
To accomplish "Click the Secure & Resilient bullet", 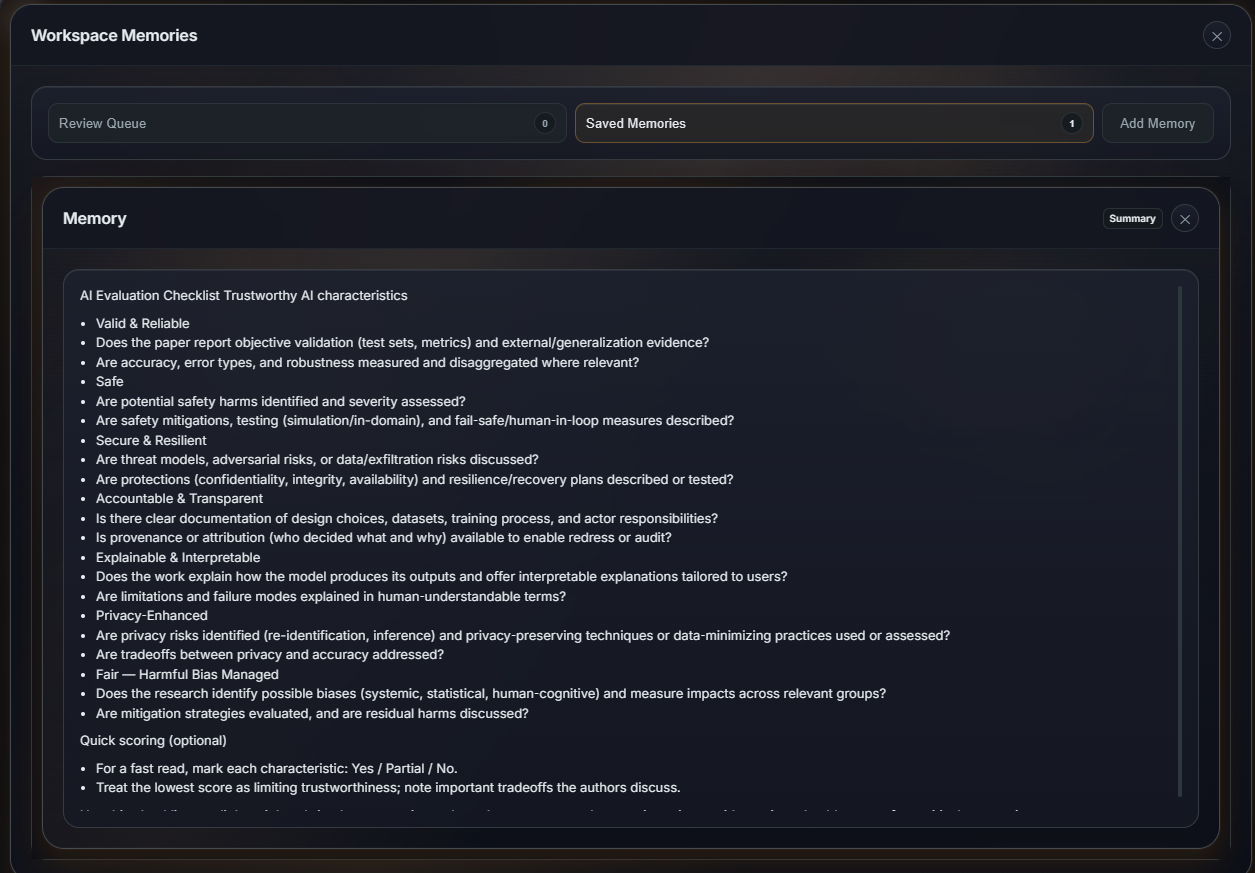I will [x=151, y=441].
